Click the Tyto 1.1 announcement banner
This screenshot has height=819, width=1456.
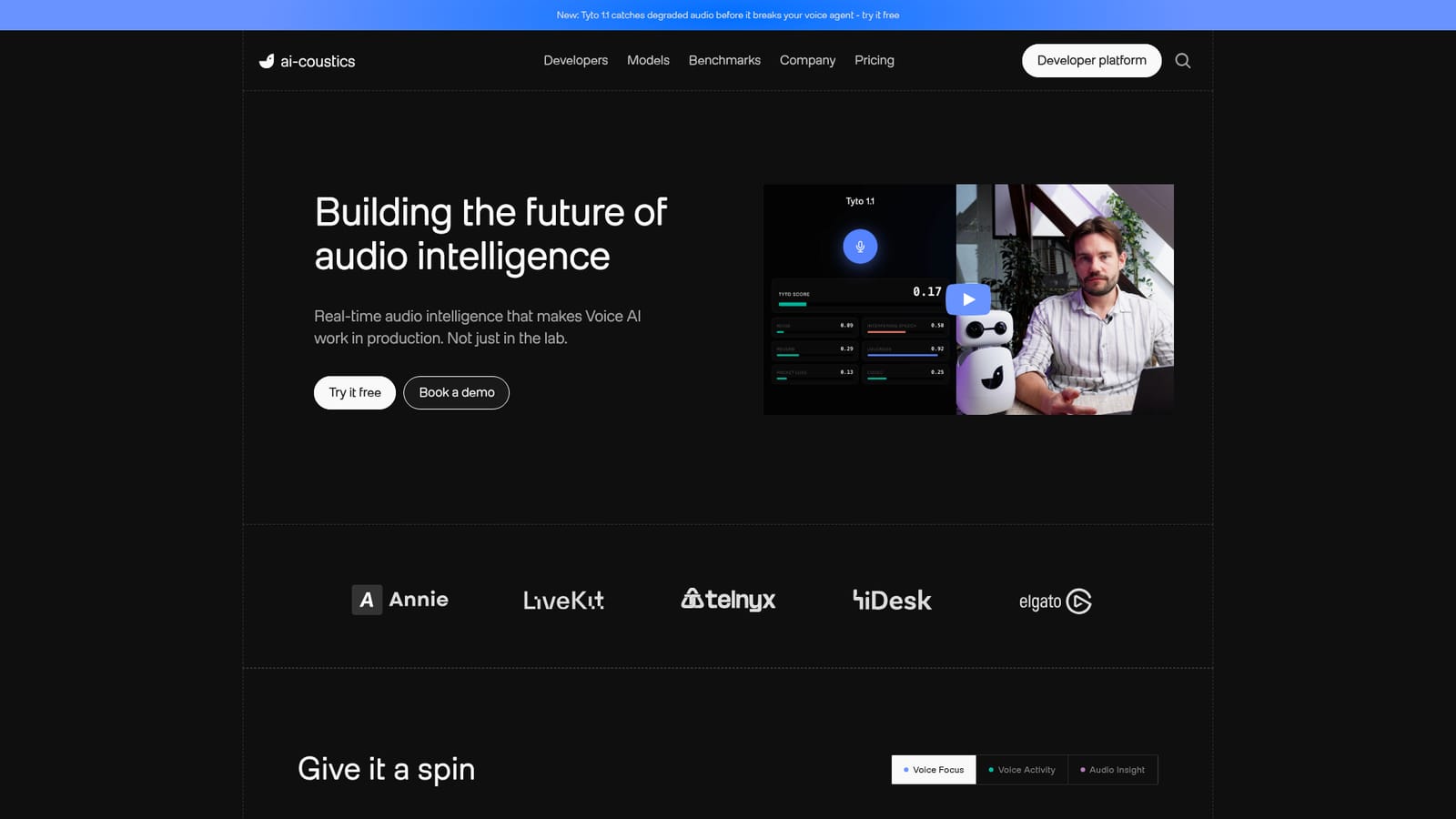click(x=728, y=15)
